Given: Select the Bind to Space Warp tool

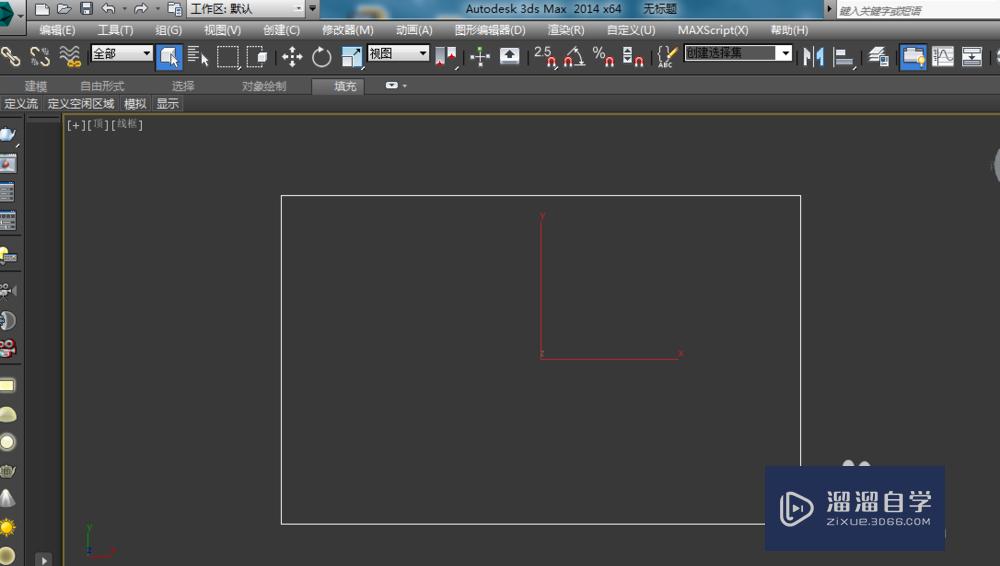Looking at the screenshot, I should [70, 57].
